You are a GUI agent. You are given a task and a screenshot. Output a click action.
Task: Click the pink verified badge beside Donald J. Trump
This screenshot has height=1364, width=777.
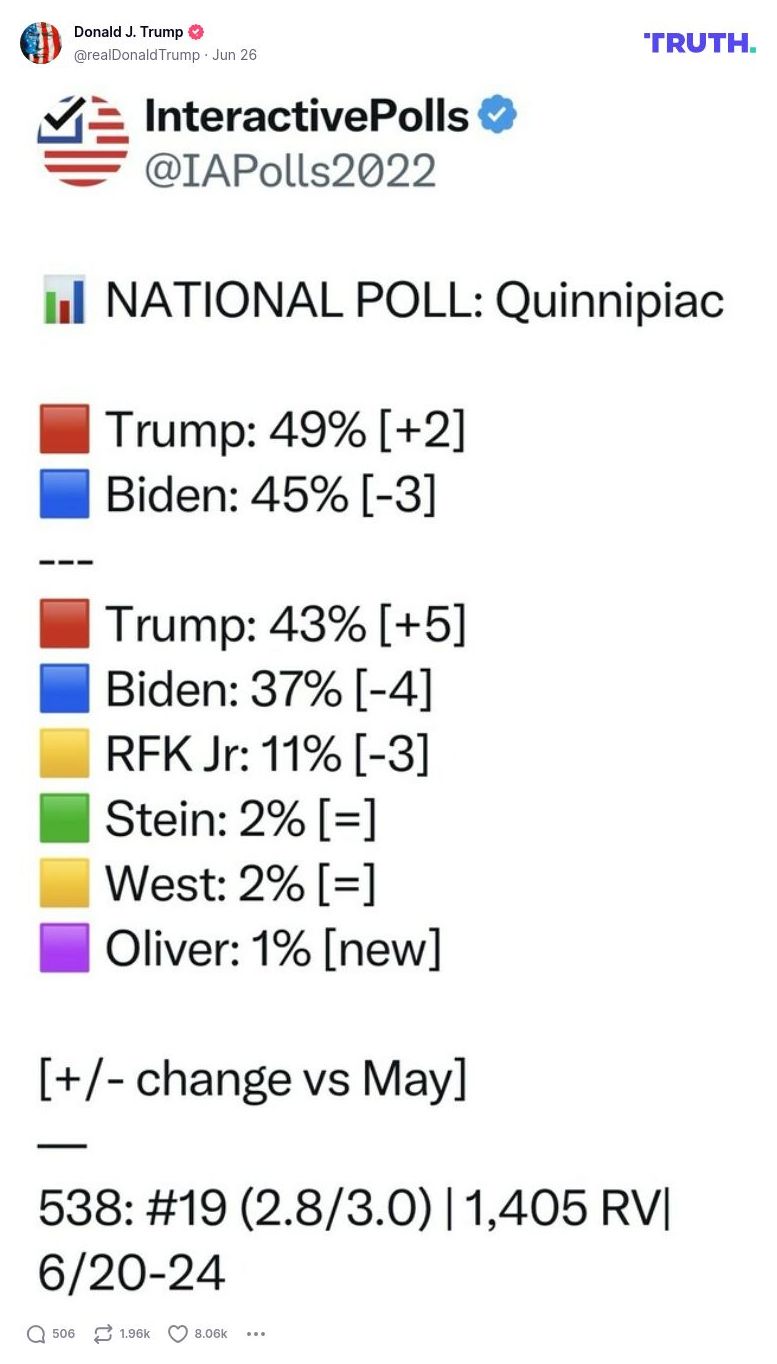click(x=196, y=31)
